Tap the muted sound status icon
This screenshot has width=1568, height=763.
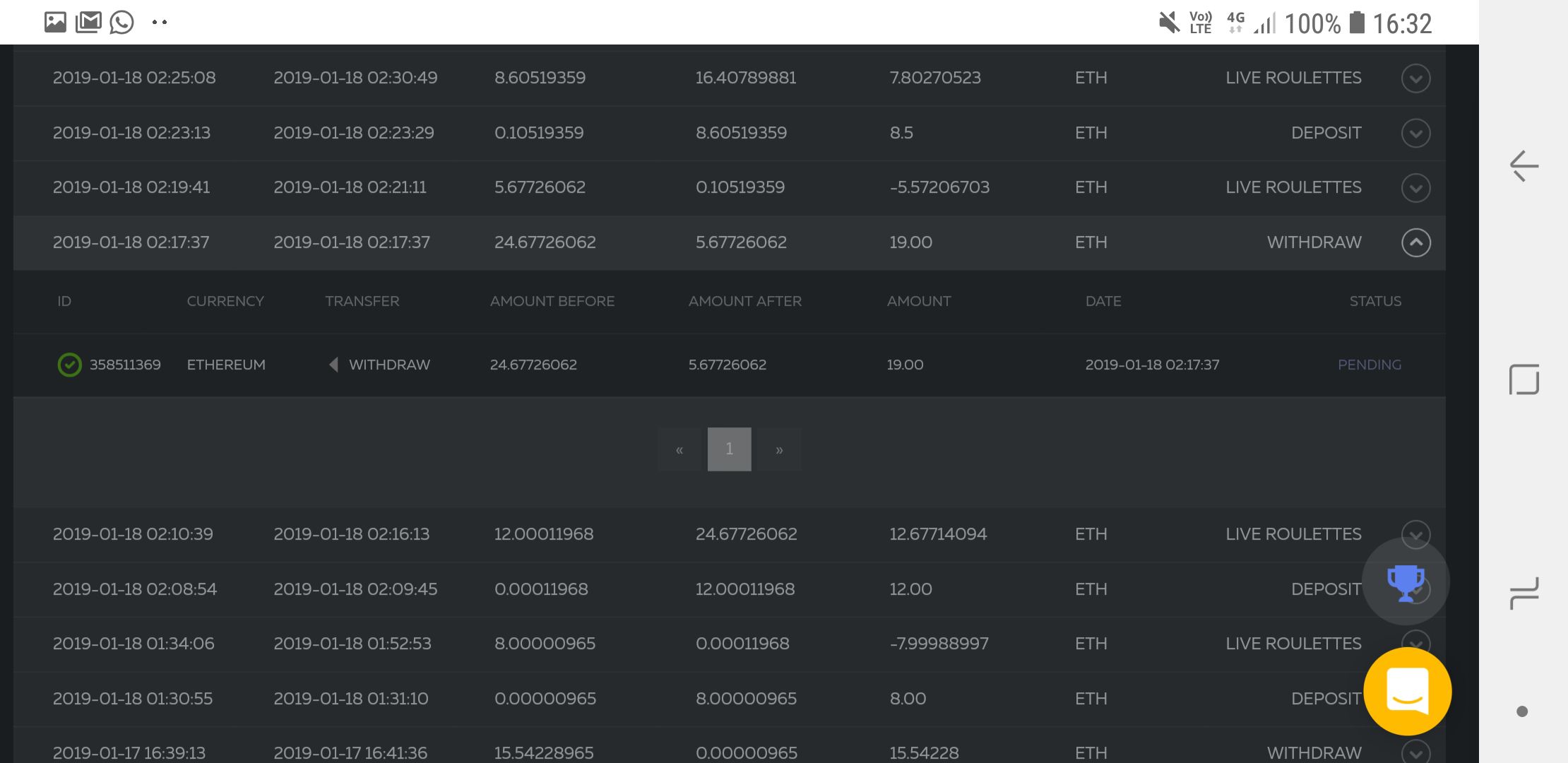pos(1169,23)
